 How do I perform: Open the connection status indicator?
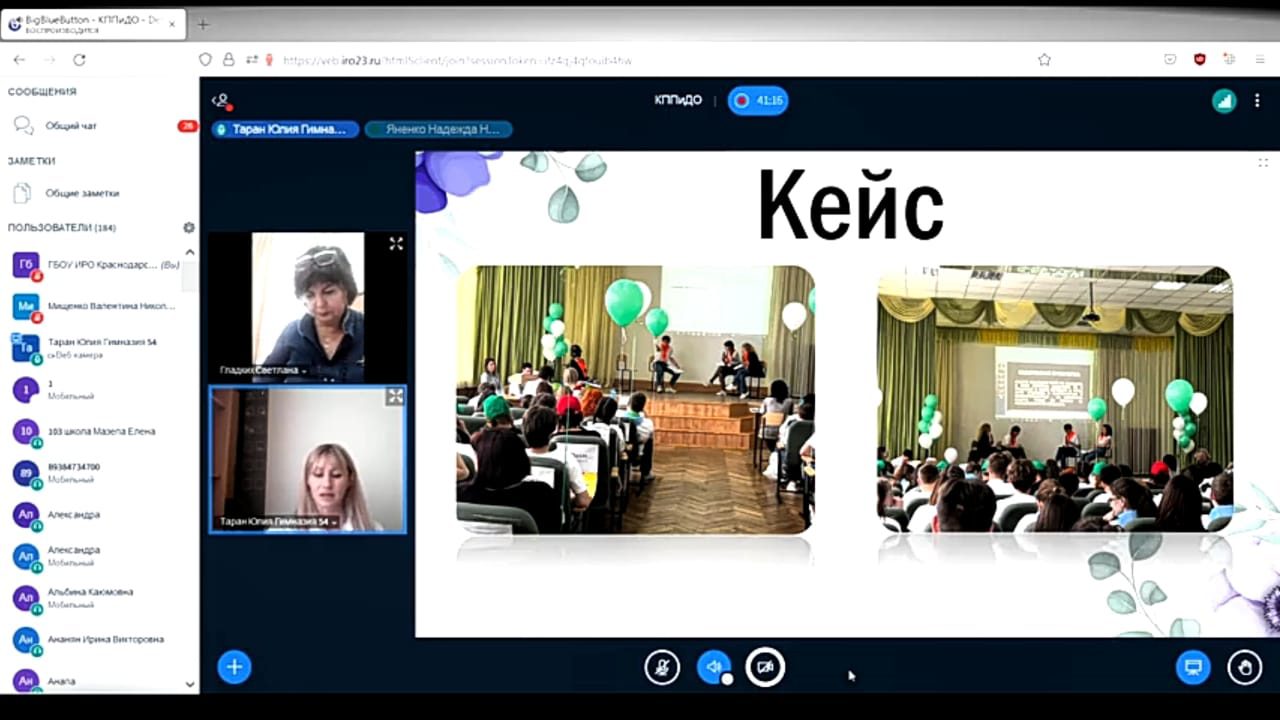[x=1224, y=100]
